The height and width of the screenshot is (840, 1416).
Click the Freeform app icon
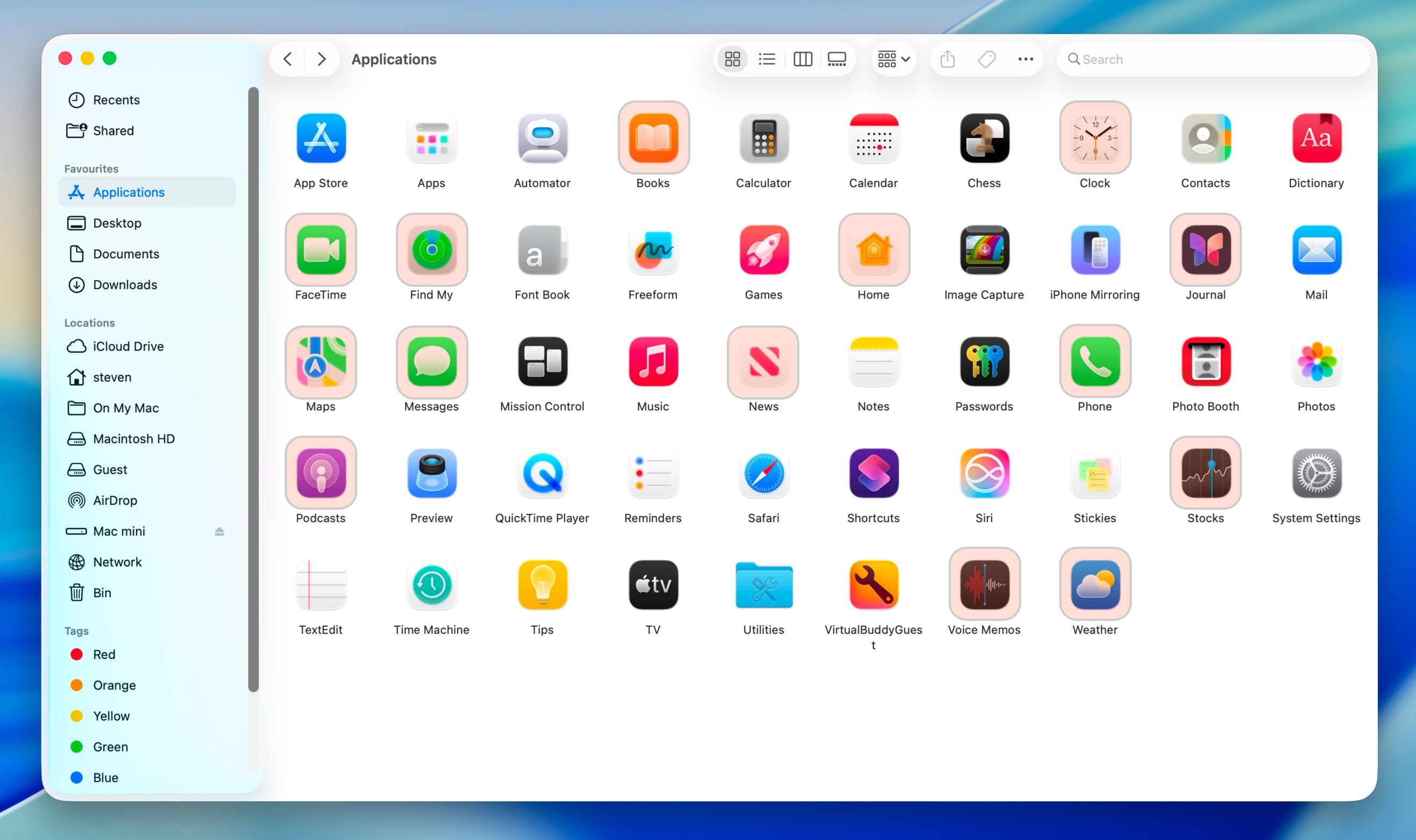[x=653, y=250]
